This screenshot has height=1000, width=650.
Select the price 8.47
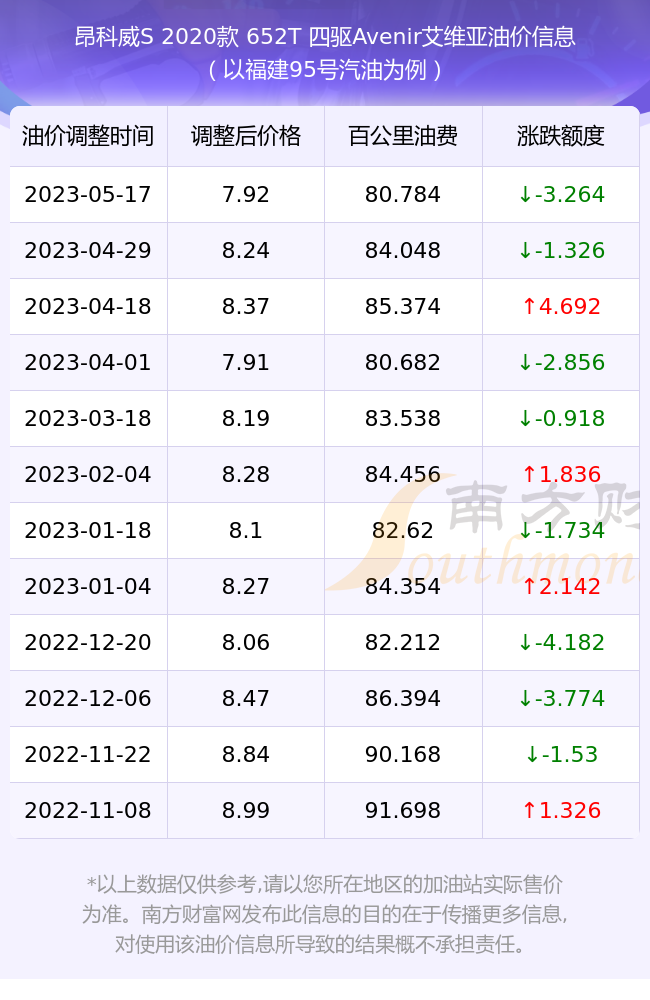coord(246,699)
